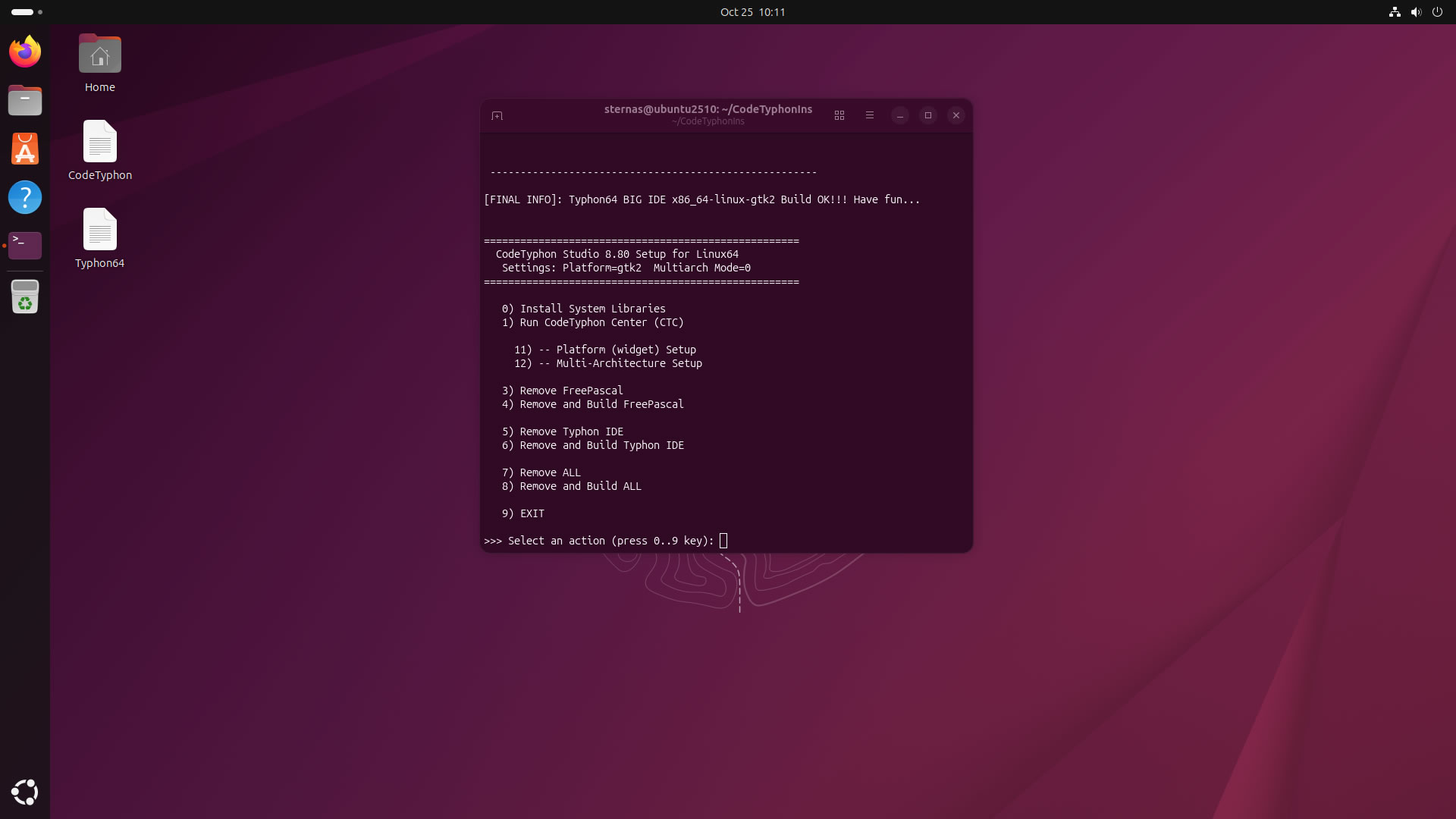
Task: Click the Activities workspace indicator
Action: pos(27,12)
